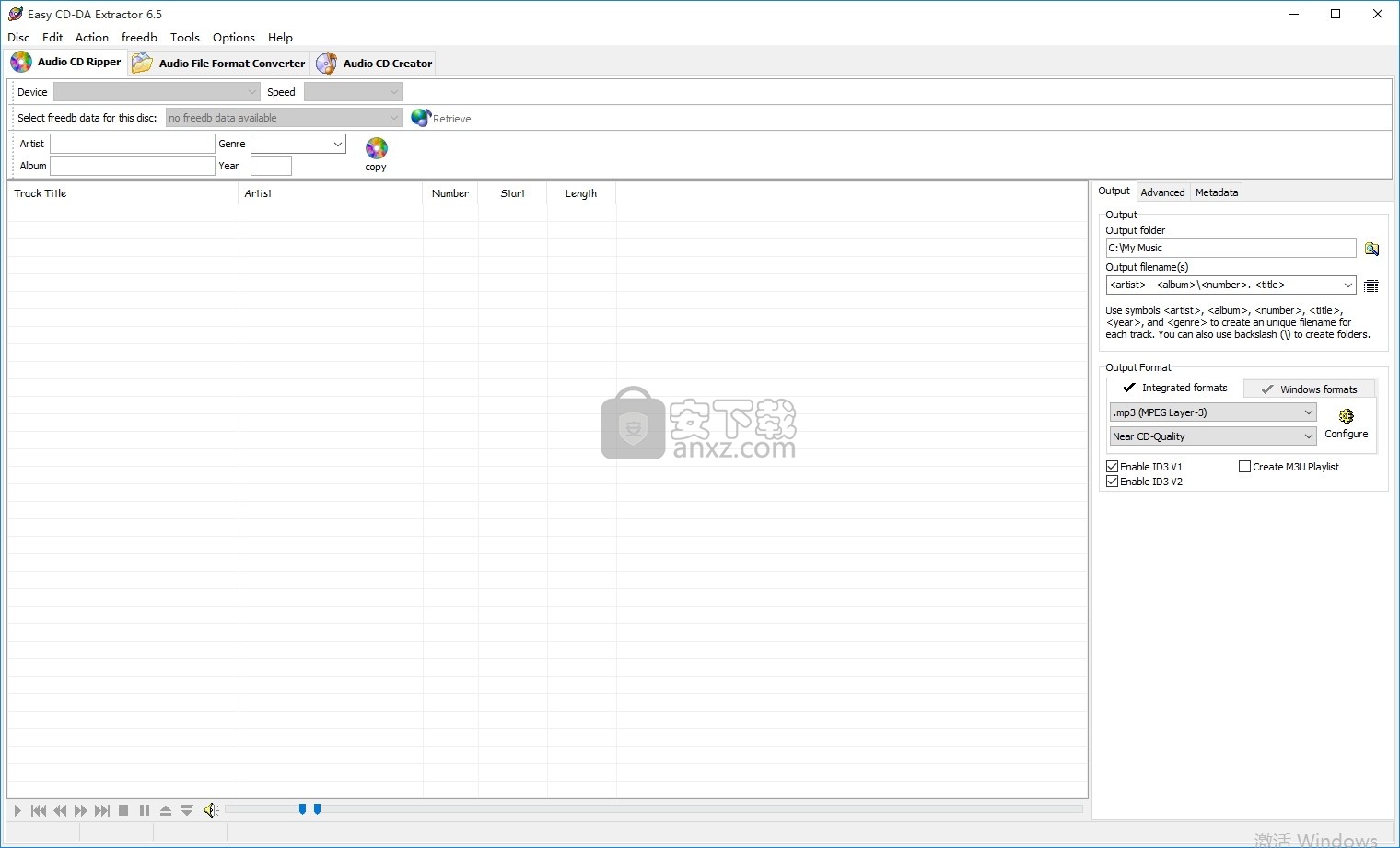
Task: Open the Audio File Format Converter tab
Action: [219, 64]
